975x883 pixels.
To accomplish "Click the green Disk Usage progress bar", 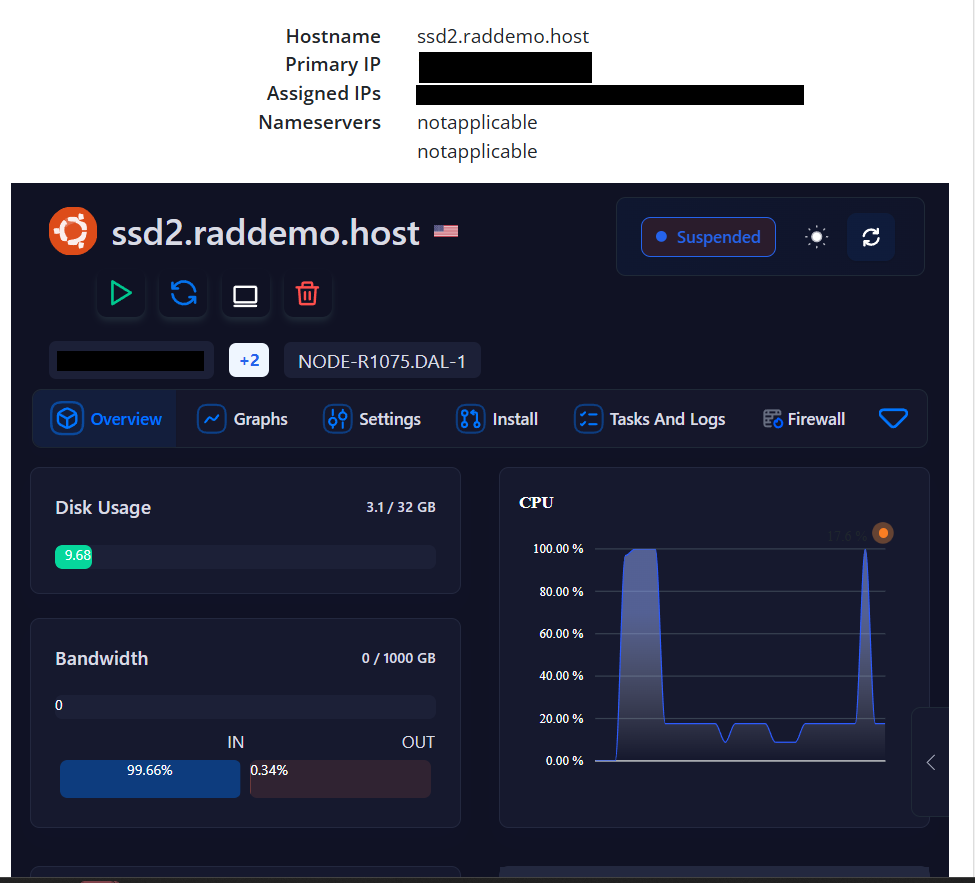I will (x=74, y=556).
